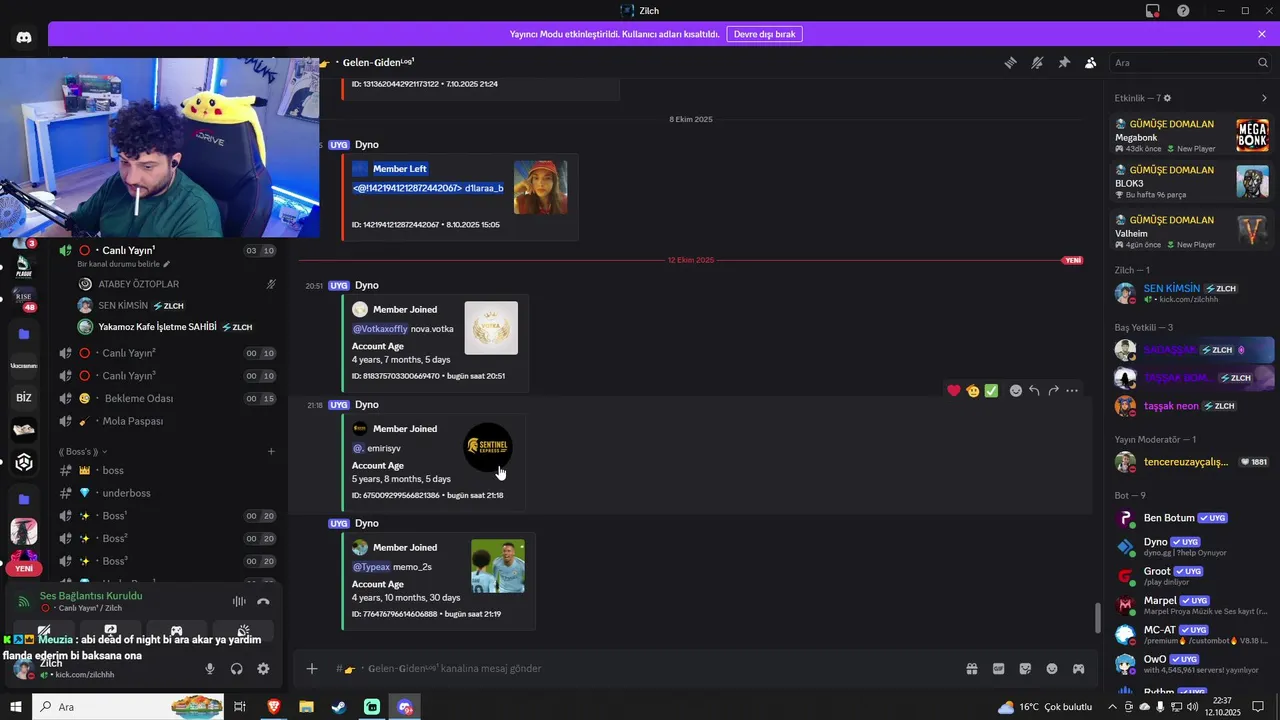
Task: Open Steam from the taskbar
Action: pyautogui.click(x=339, y=707)
